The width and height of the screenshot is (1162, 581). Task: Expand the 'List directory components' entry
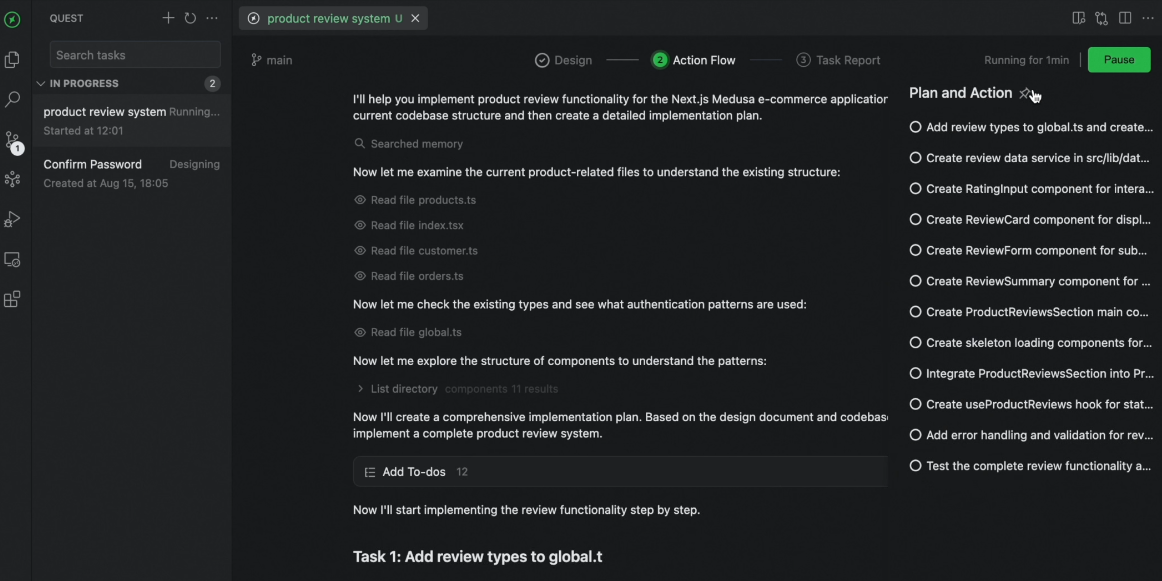[x=360, y=389]
